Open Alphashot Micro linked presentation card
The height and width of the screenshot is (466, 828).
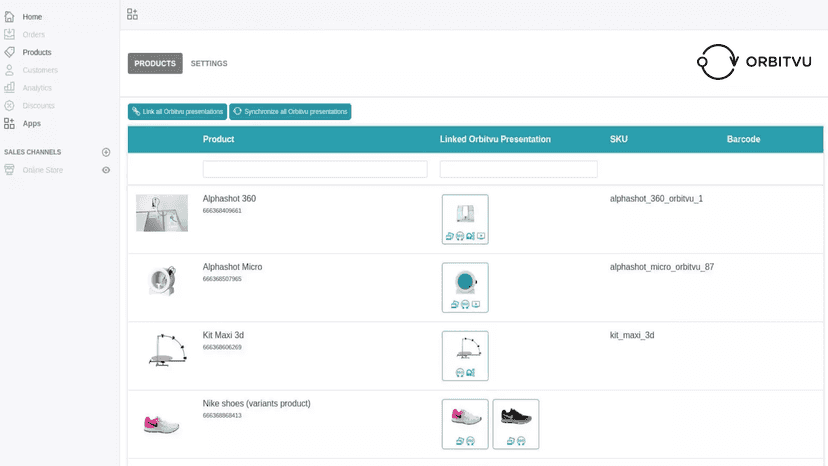[x=465, y=287]
